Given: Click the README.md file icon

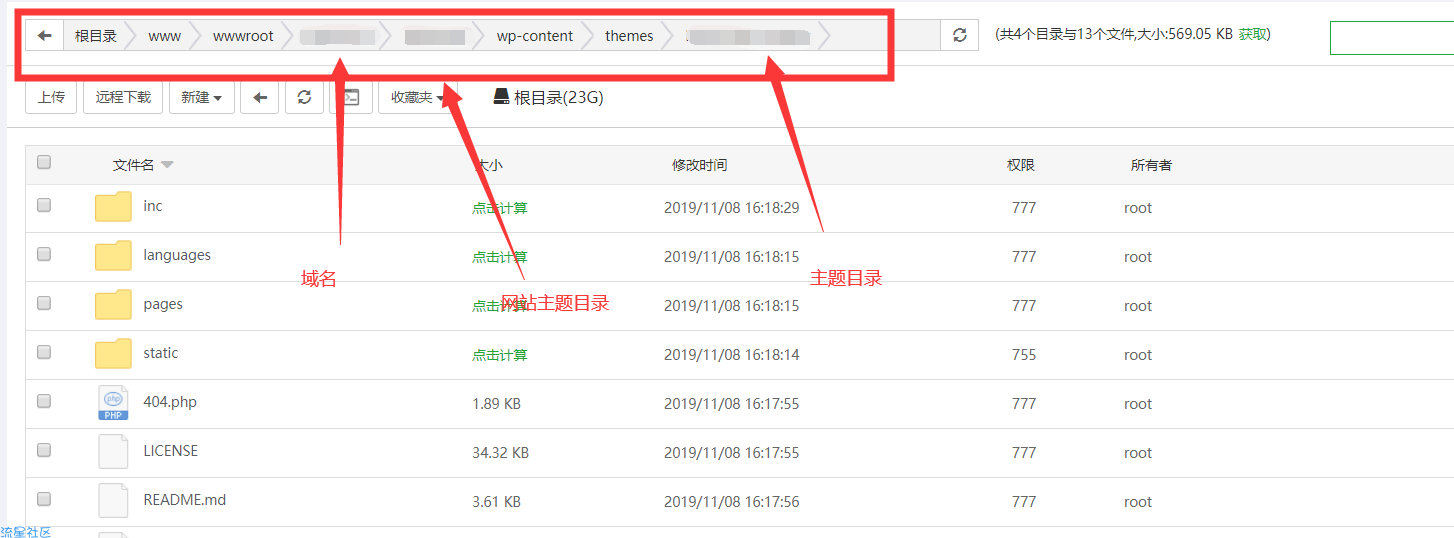Looking at the screenshot, I should 113,501.
